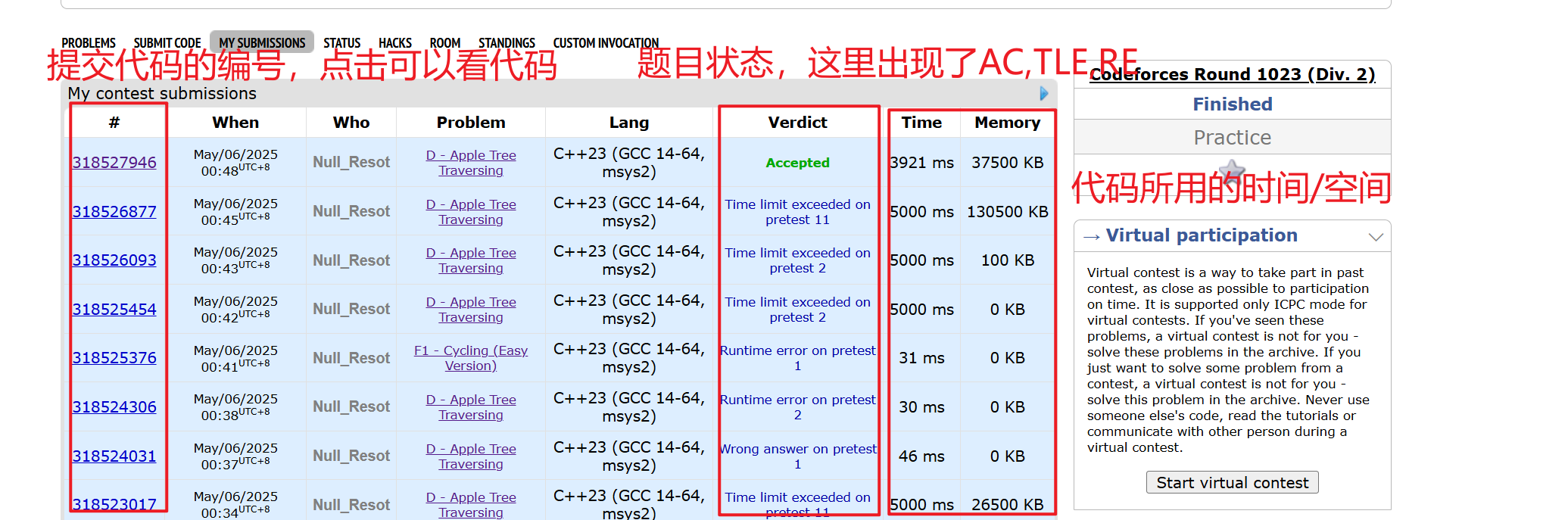Open Null_Resot profile in the first row
1568x520 pixels.
351,163
